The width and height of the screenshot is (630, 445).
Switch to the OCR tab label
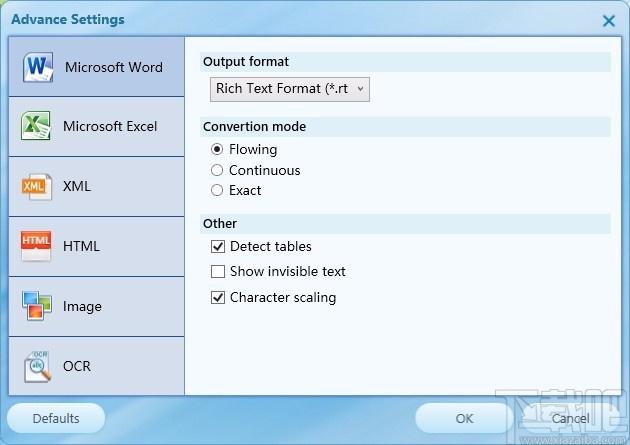(77, 366)
